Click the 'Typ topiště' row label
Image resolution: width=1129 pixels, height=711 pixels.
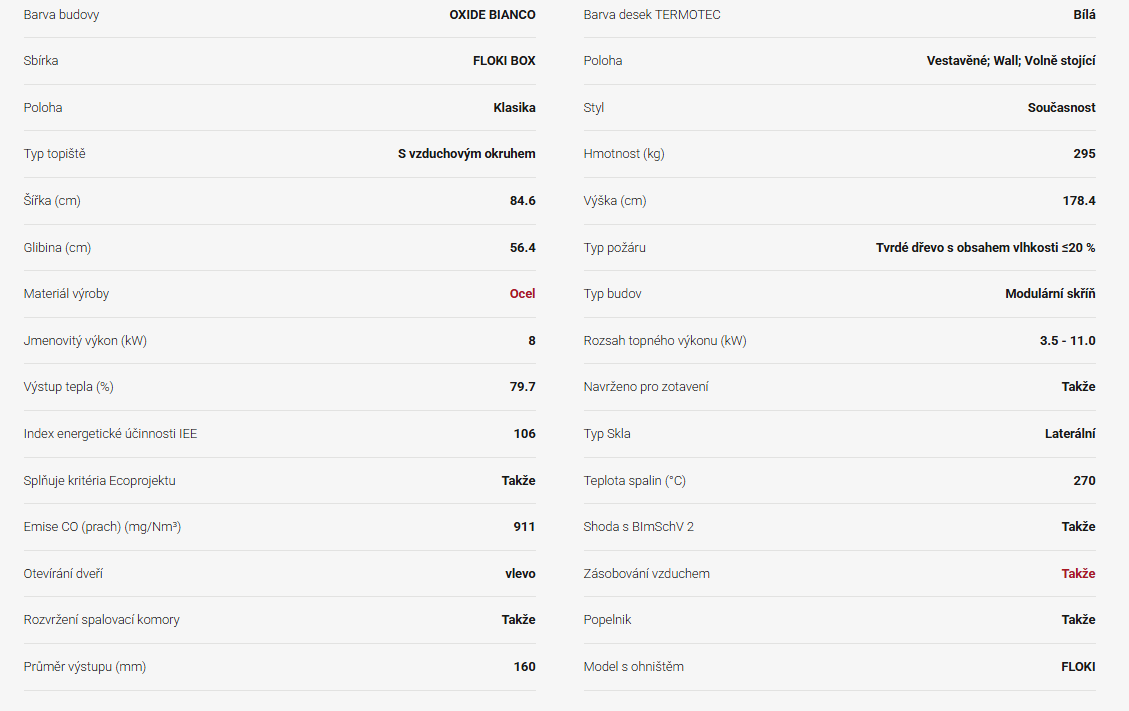[55, 154]
